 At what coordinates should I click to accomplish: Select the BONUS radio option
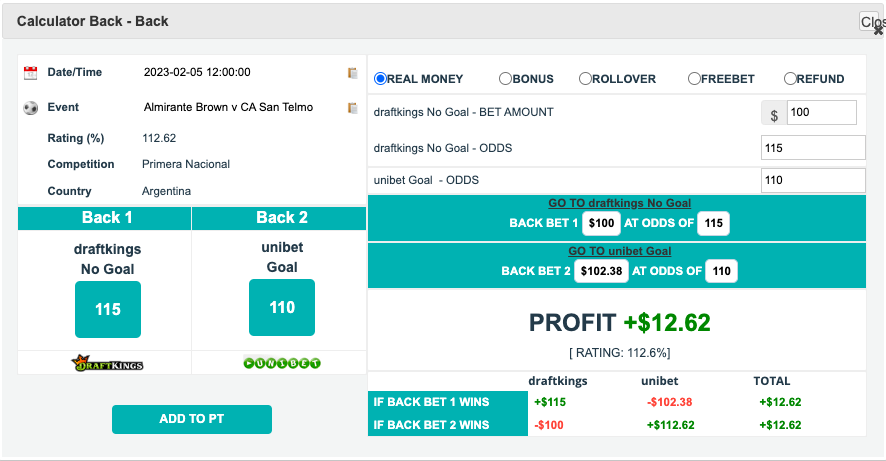(x=505, y=79)
